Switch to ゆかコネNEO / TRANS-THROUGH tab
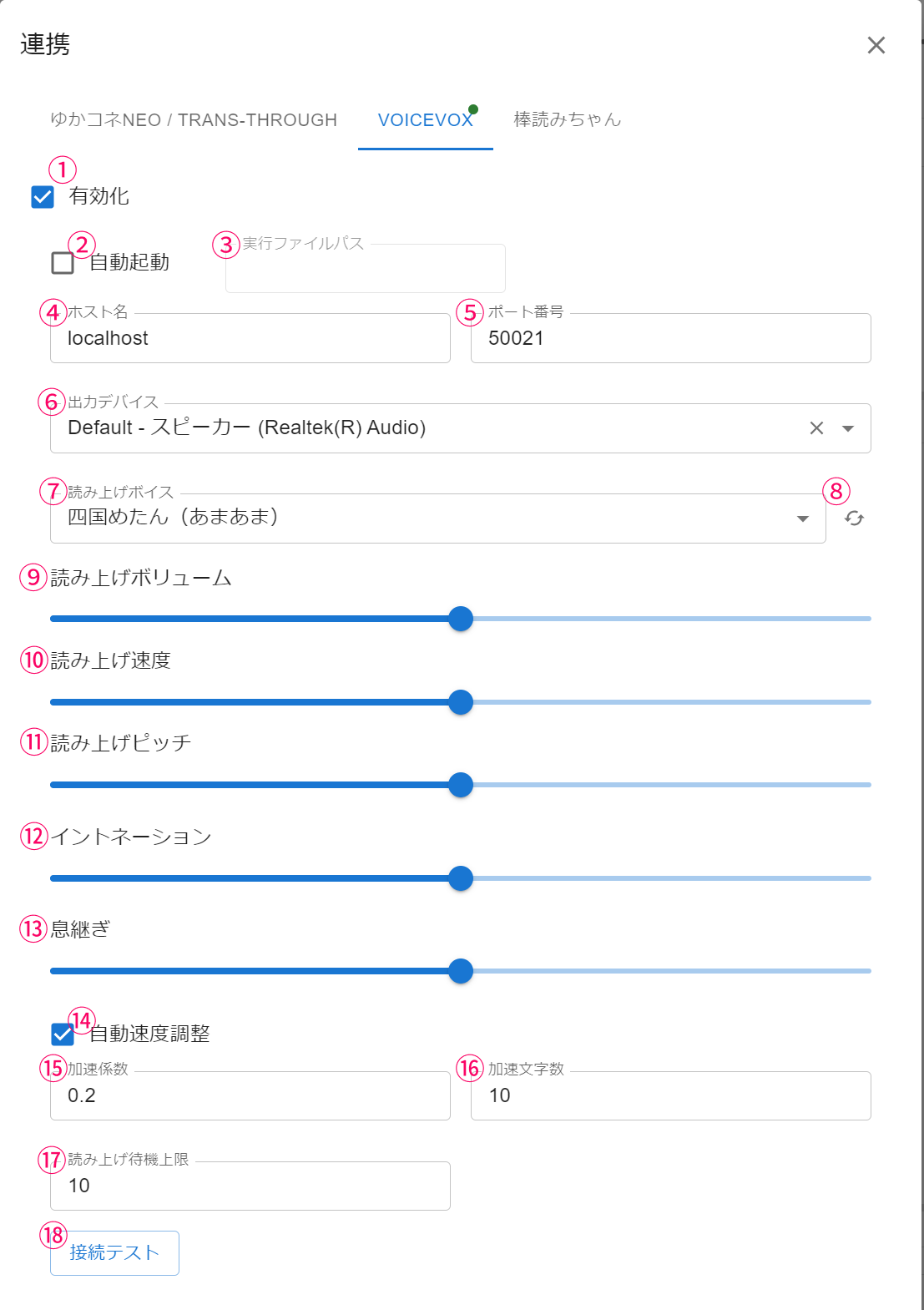The image size is (924, 1310). coord(194,120)
